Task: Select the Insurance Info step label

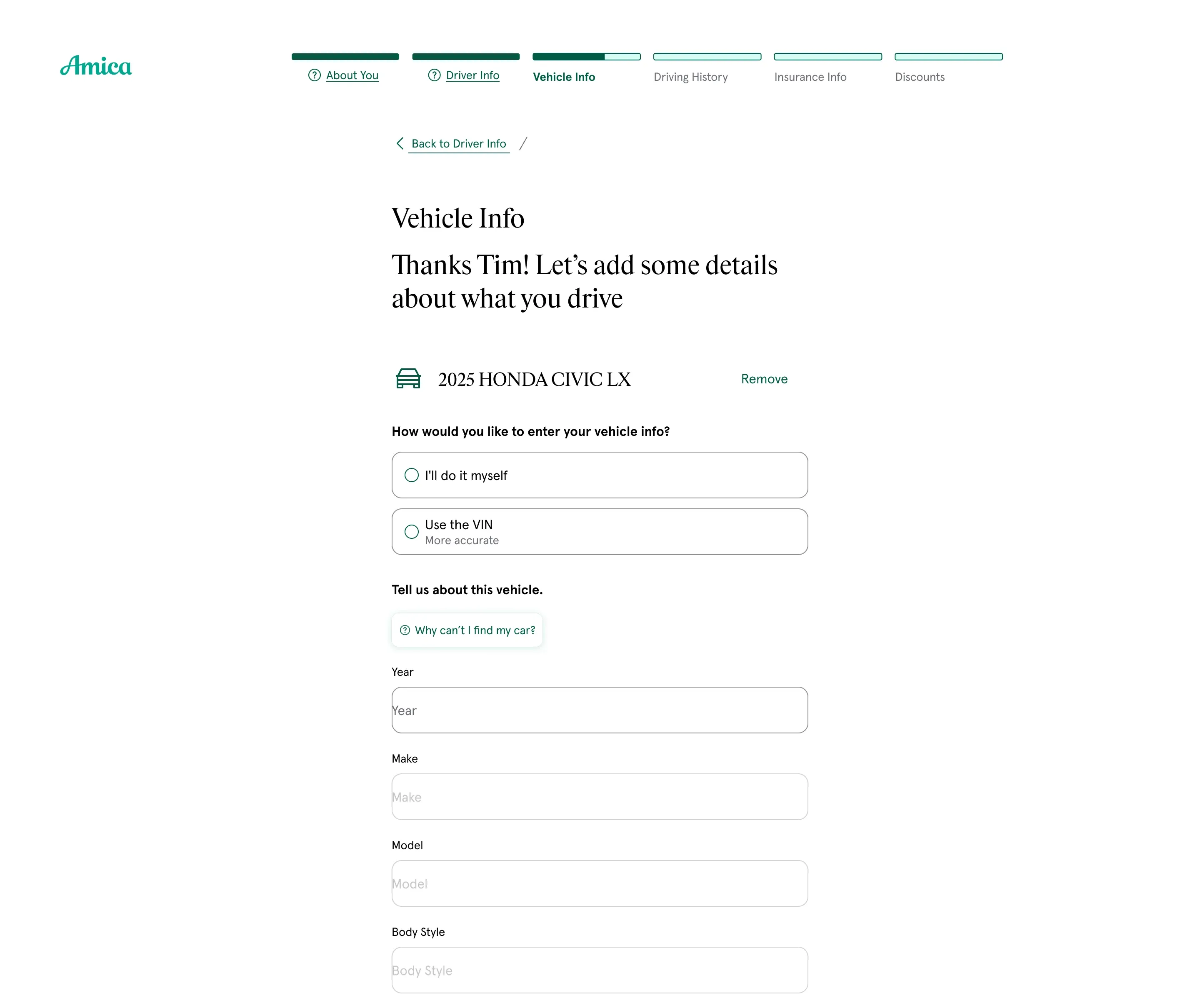Action: (810, 77)
